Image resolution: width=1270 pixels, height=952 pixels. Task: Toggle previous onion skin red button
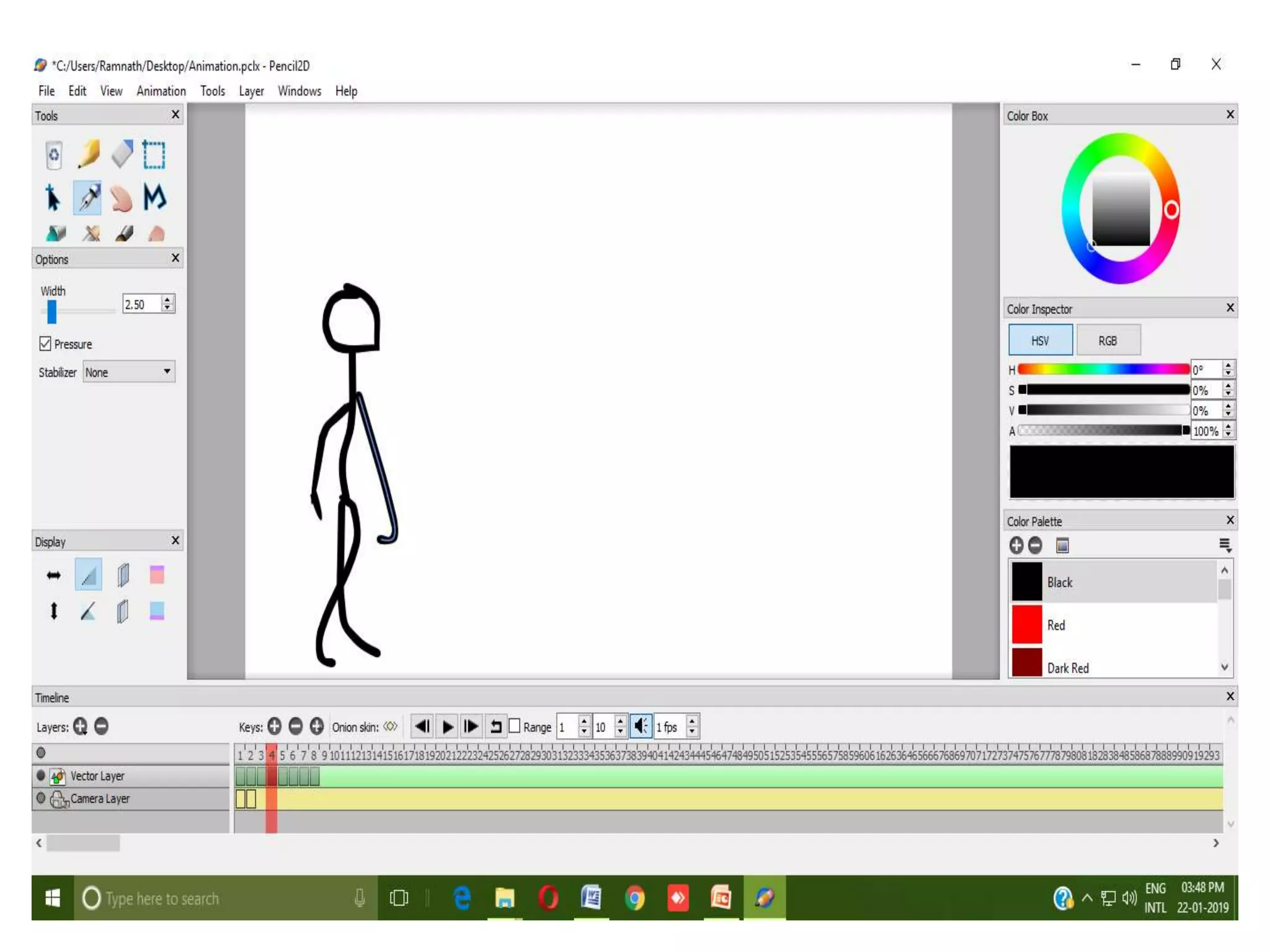157,575
